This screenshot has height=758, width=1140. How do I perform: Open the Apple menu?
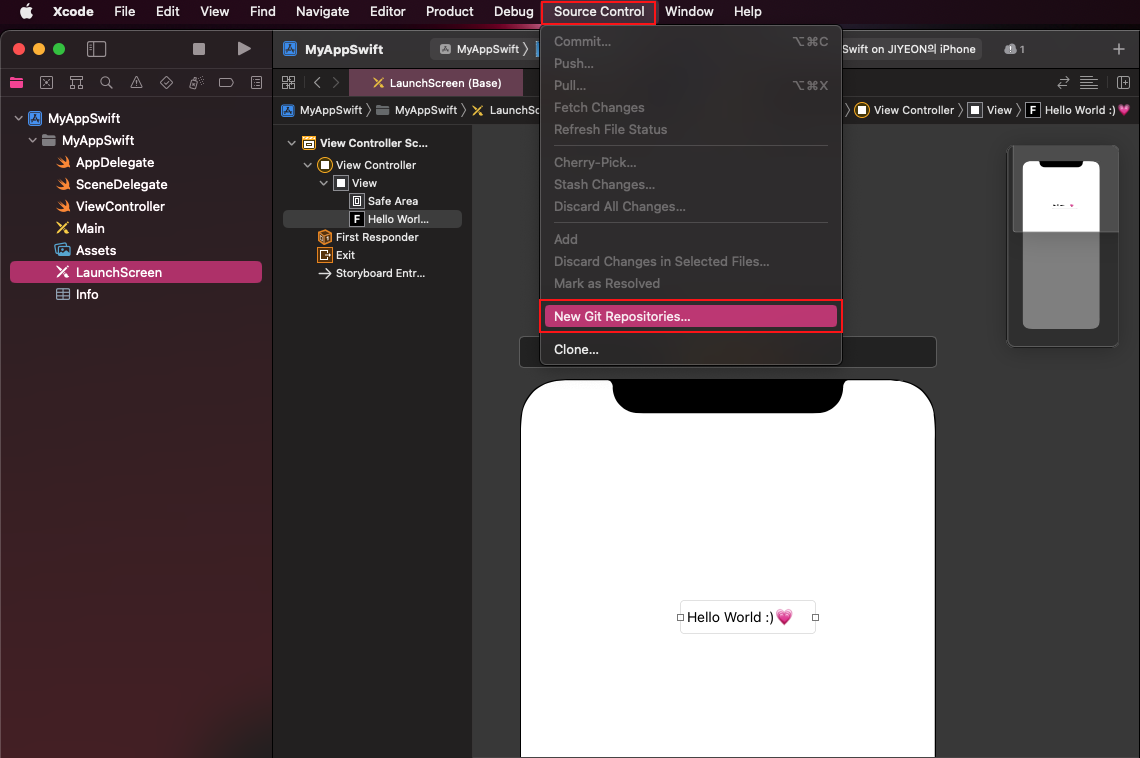(26, 12)
